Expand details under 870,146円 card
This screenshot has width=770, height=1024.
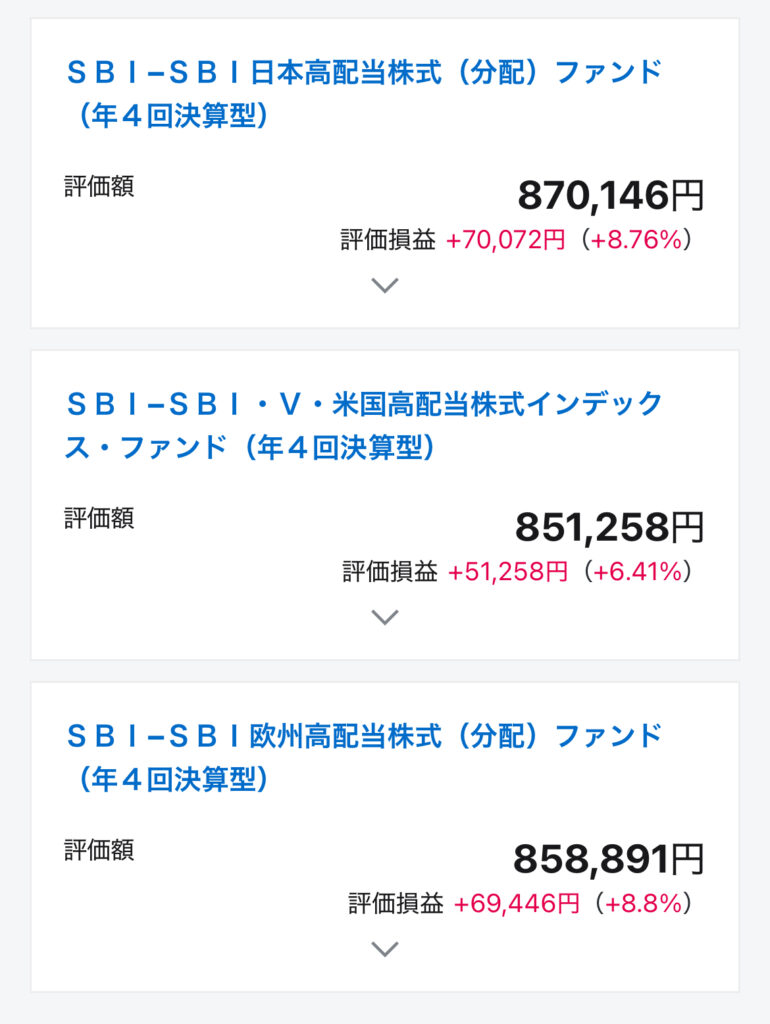pyautogui.click(x=385, y=285)
